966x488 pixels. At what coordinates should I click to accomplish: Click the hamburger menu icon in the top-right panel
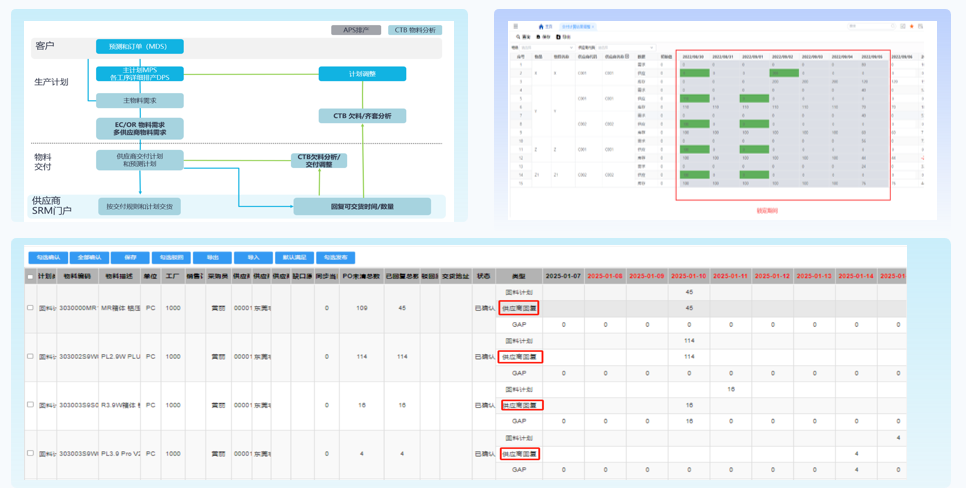516,26
